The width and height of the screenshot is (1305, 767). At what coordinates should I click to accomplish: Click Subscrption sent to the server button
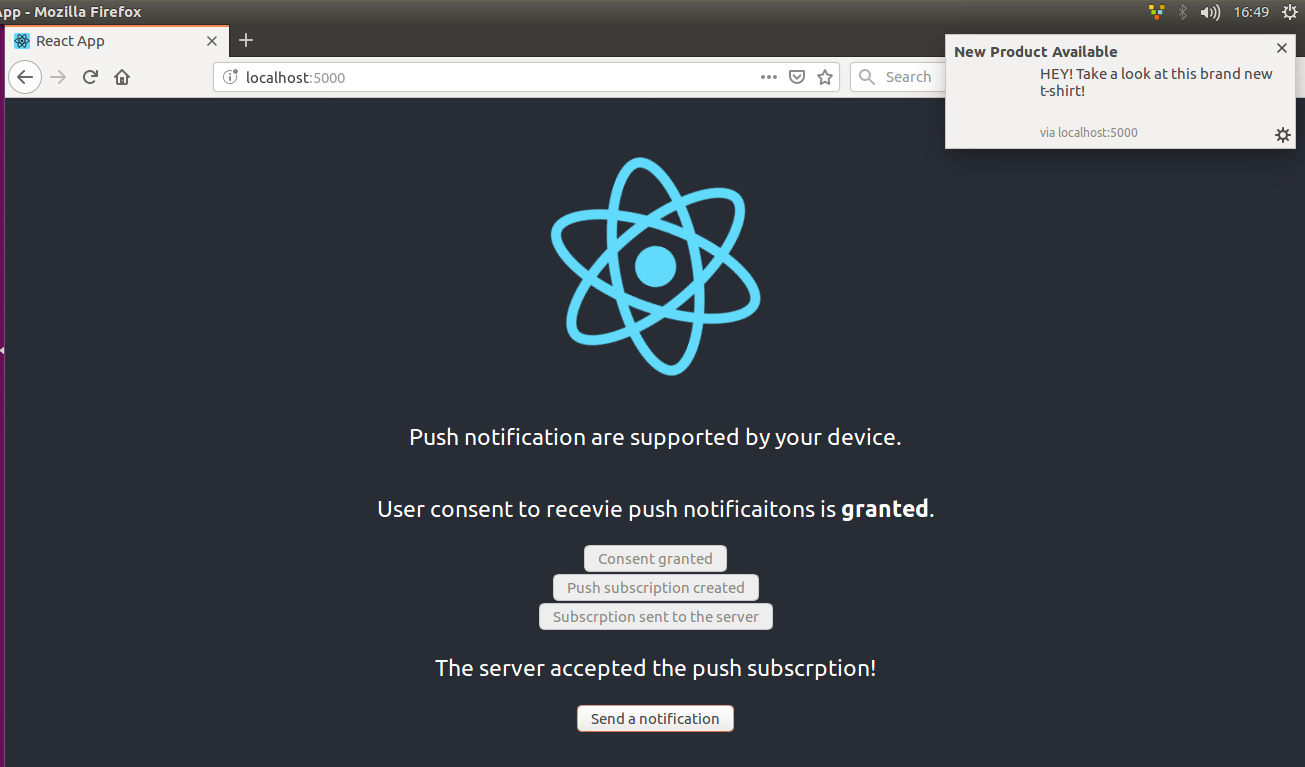pyautogui.click(x=656, y=617)
